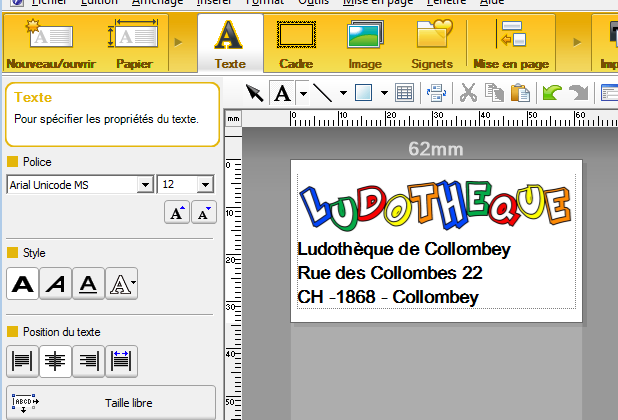Click the Taille libre button
This screenshot has height=420, width=618.
click(111, 403)
